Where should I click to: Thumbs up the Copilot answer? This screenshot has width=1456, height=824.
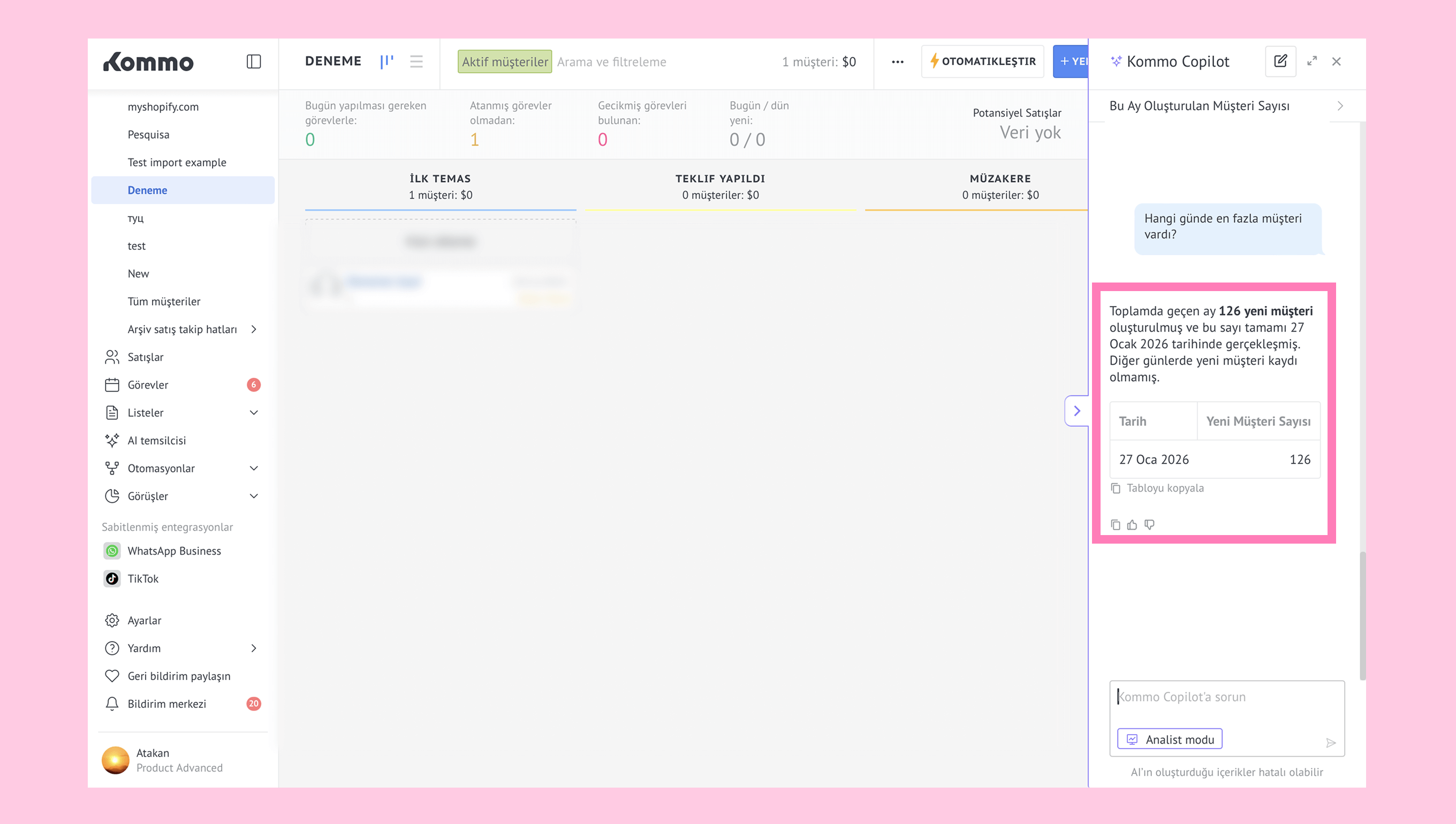point(1132,524)
